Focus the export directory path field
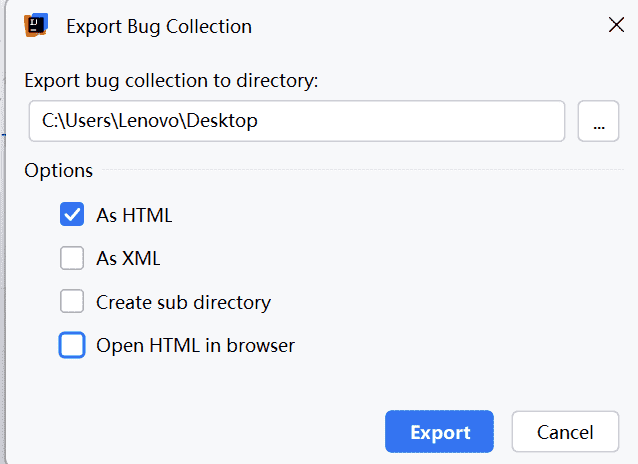The image size is (638, 464). tap(400, 122)
